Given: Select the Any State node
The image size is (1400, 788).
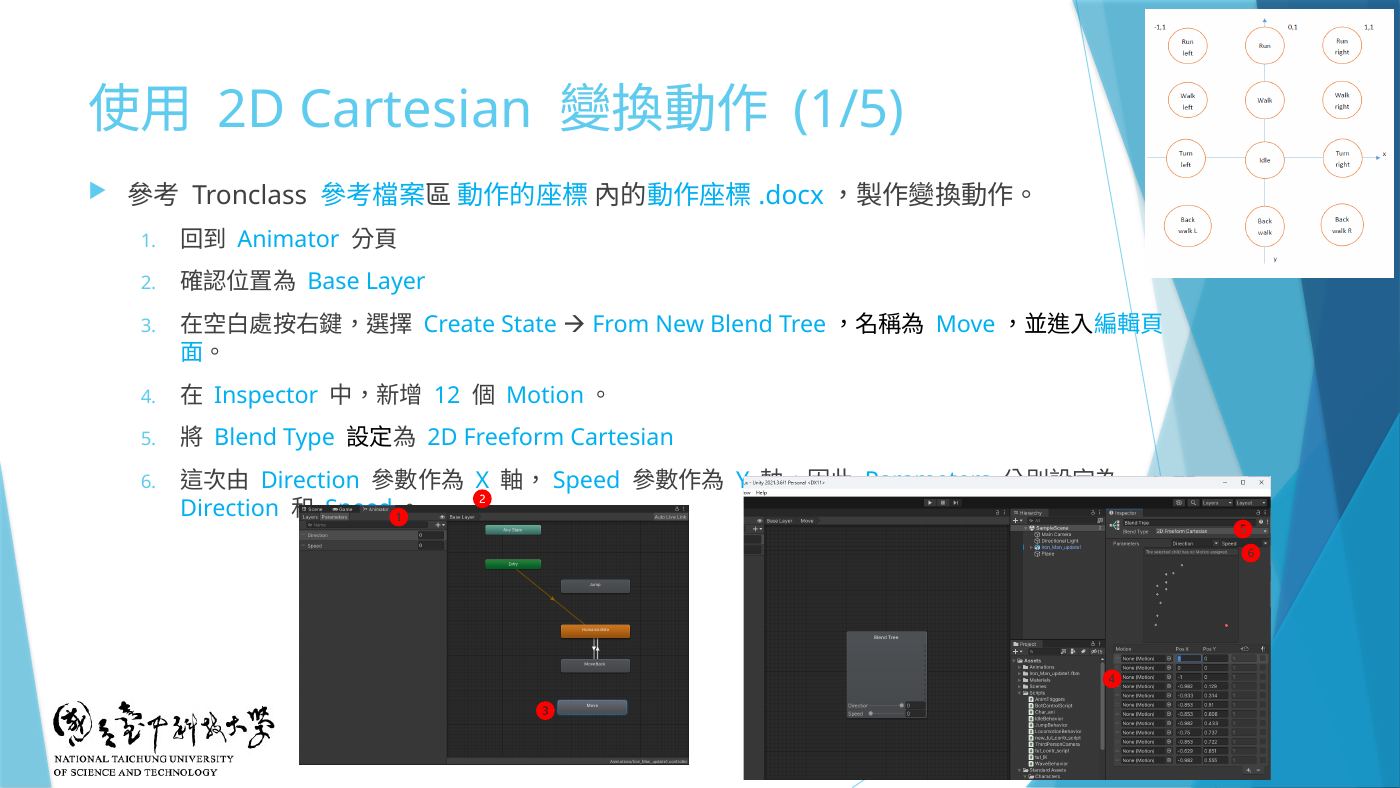Looking at the screenshot, I should click(513, 530).
